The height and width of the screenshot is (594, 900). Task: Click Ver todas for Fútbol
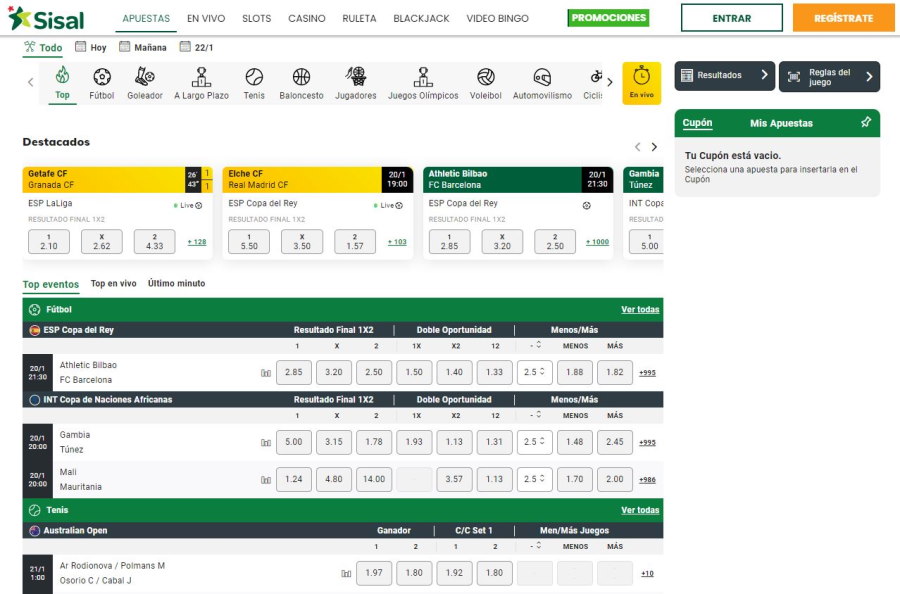tap(640, 310)
